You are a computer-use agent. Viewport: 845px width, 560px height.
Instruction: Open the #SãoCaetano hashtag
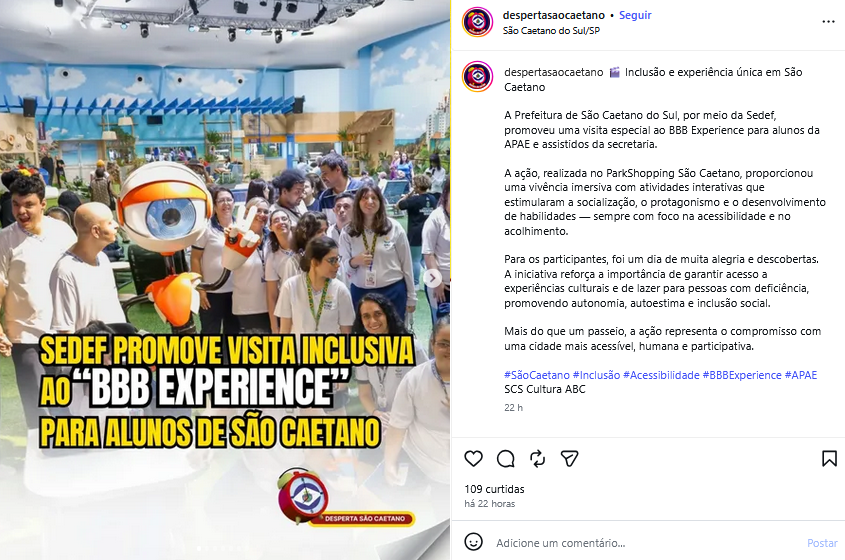tap(537, 375)
